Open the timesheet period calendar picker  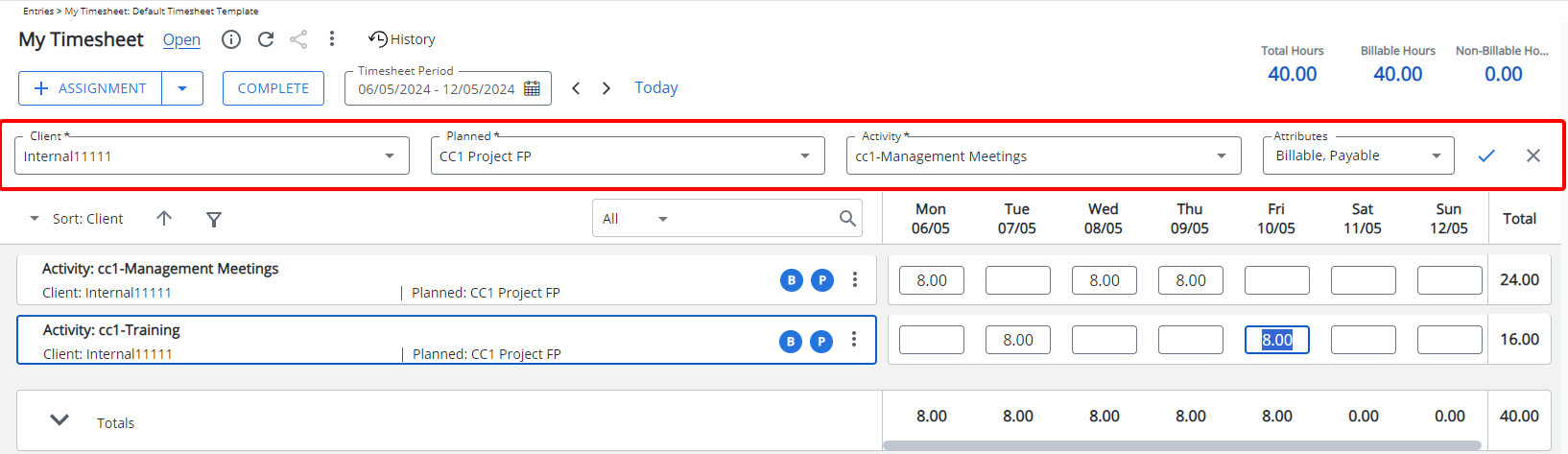point(532,88)
